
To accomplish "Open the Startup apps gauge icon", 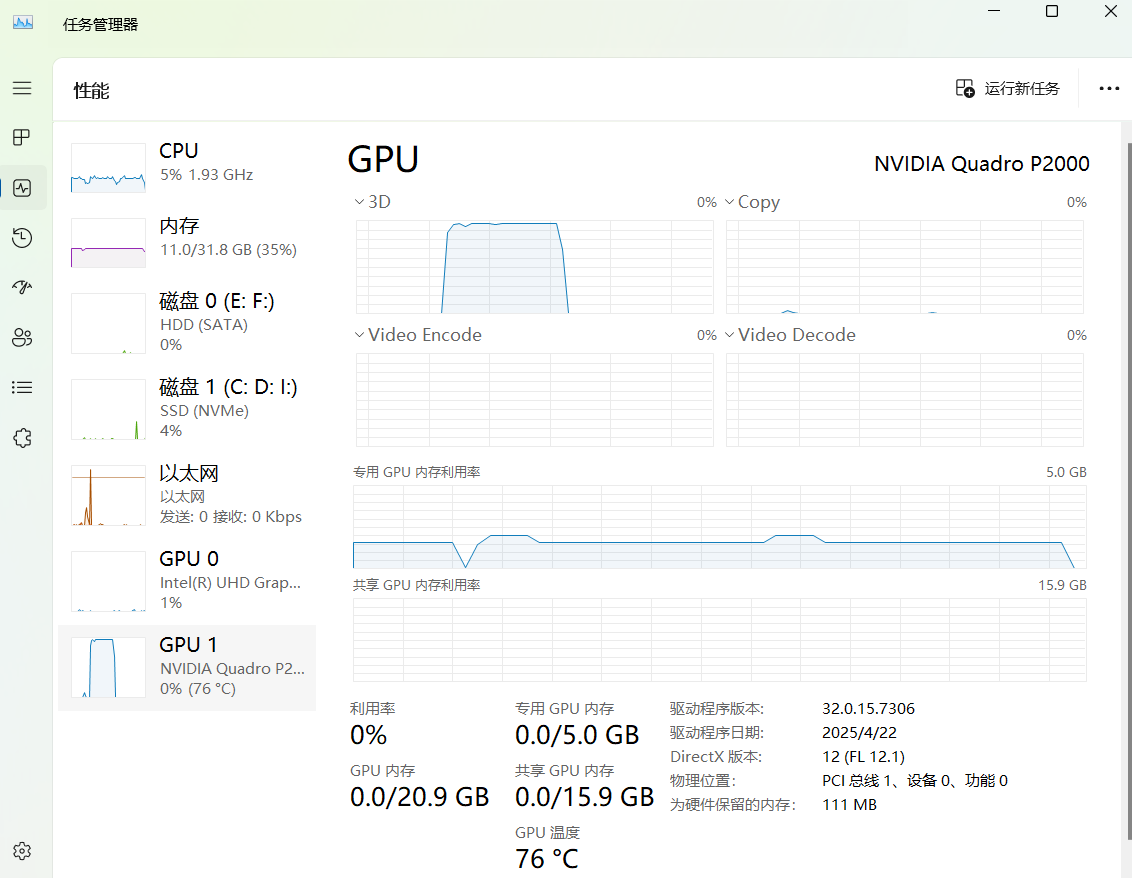I will [x=22, y=287].
